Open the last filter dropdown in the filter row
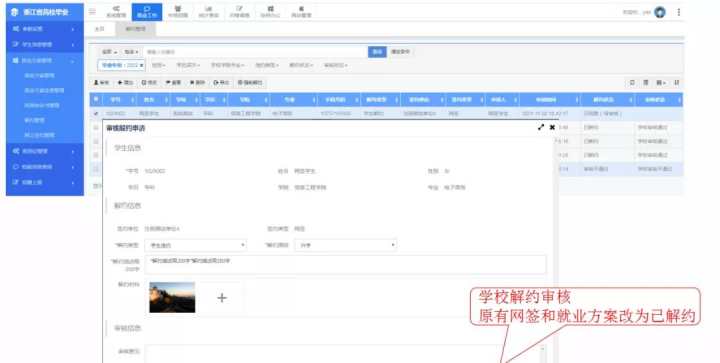The image size is (720, 363). pyautogui.click(x=335, y=65)
